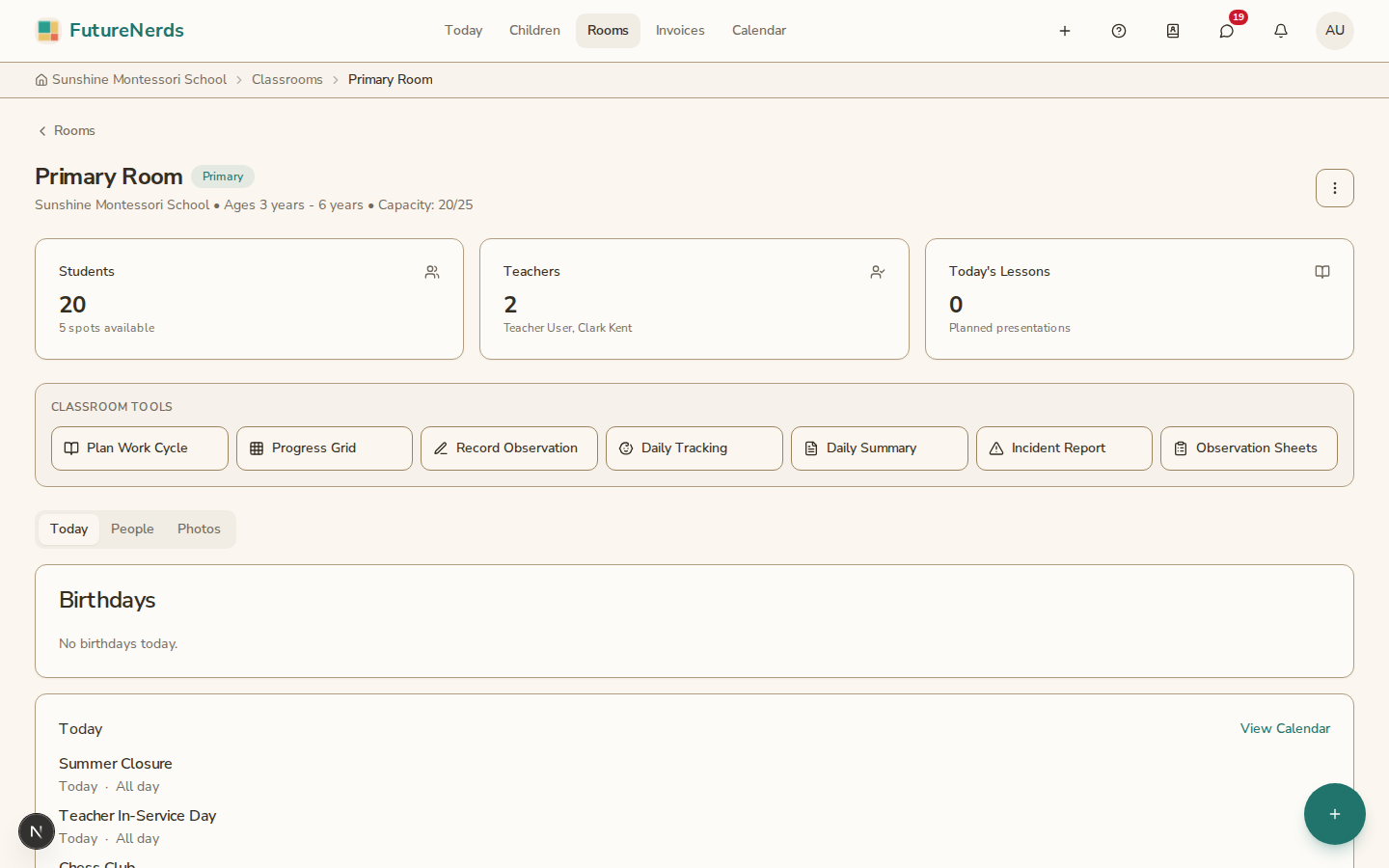1389x868 pixels.
Task: Open the Daily Summary tool
Action: pos(880,448)
